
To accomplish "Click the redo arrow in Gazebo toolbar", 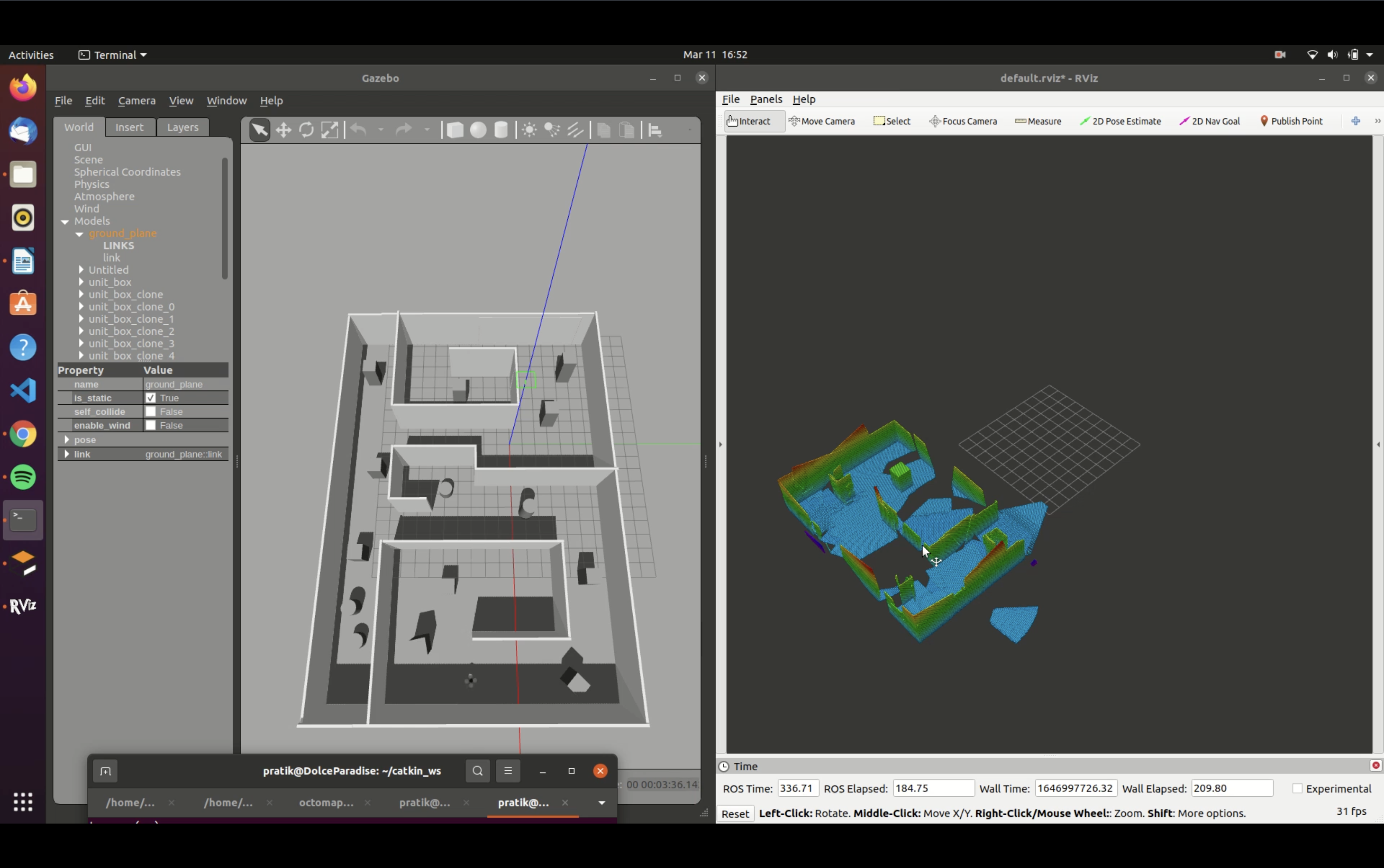I will pos(405,130).
